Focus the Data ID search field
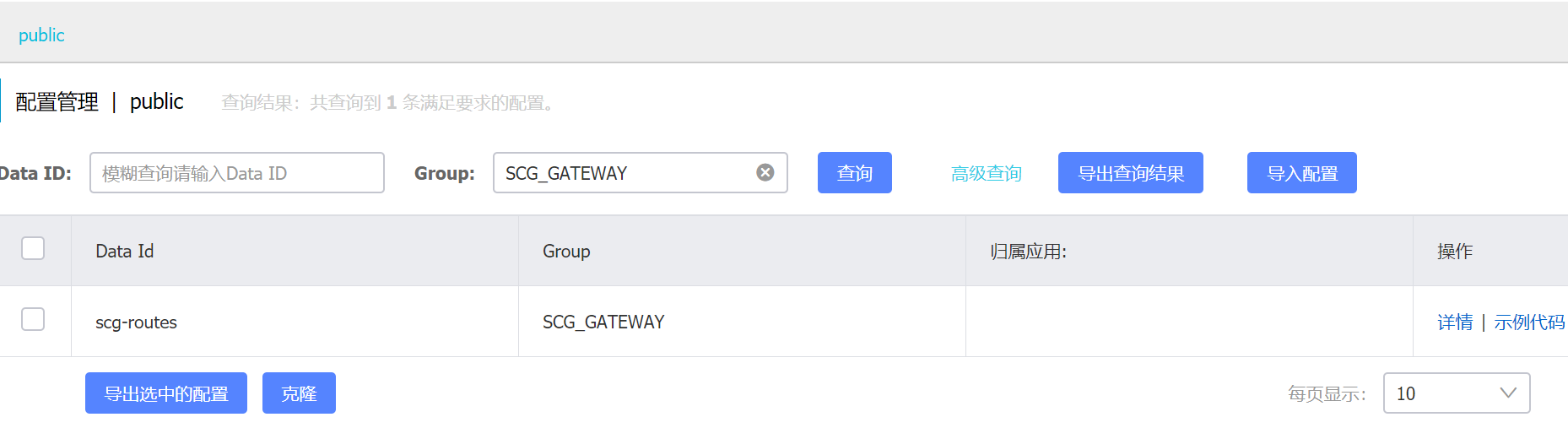1568x428 pixels. tap(237, 173)
